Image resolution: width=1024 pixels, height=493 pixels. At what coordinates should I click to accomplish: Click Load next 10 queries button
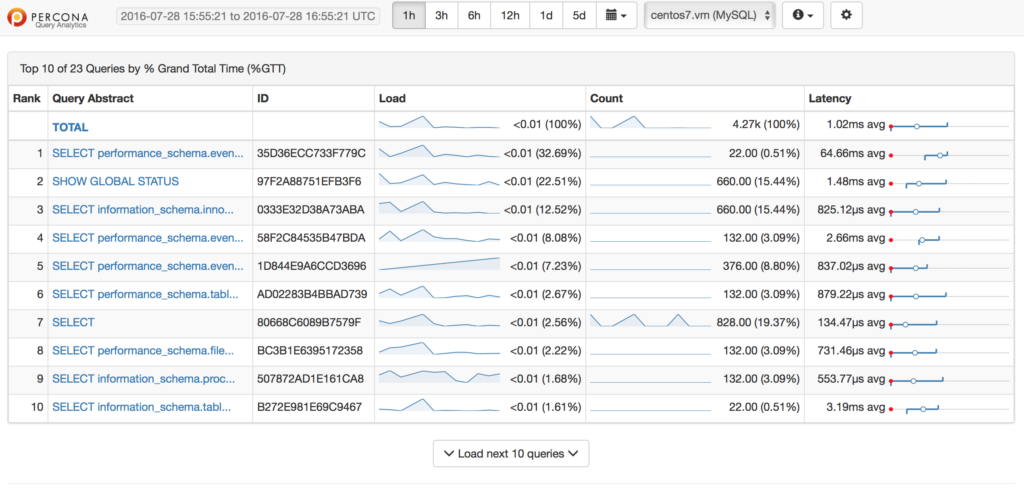click(x=511, y=454)
